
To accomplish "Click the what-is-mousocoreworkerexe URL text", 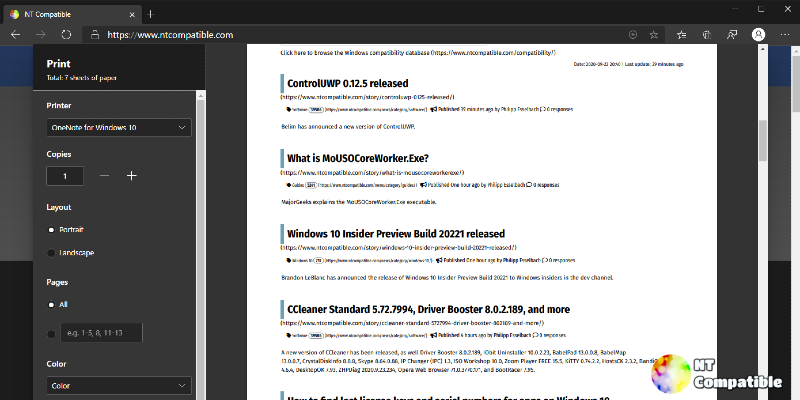I will point(372,172).
